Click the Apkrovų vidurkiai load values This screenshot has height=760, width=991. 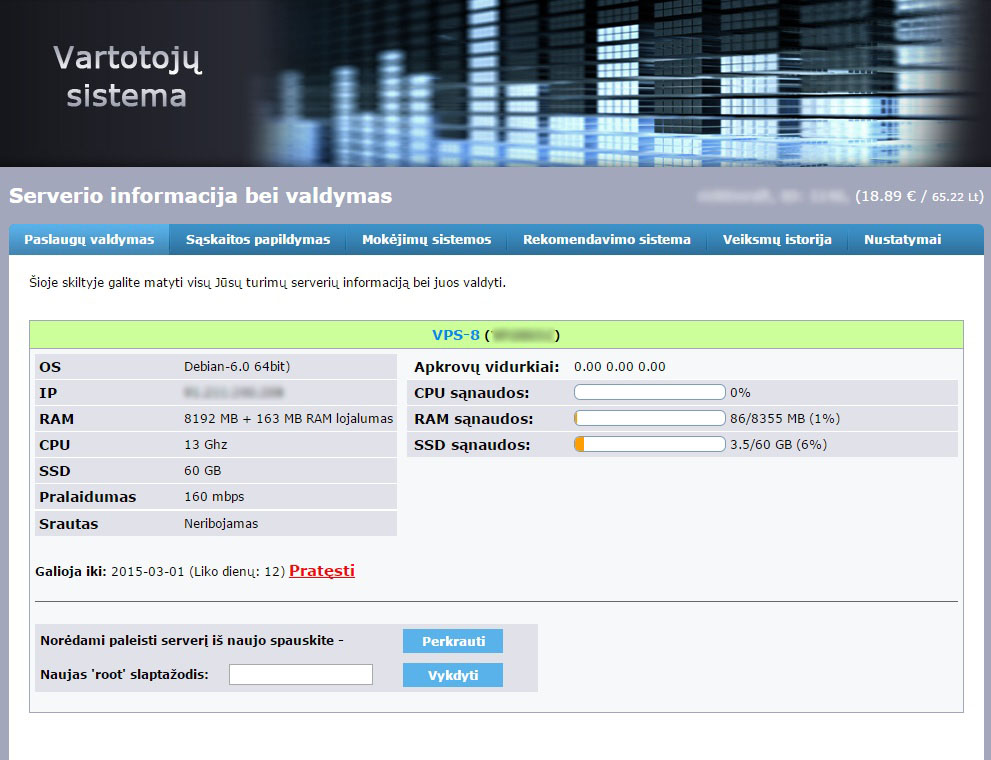pyautogui.click(x=619, y=366)
